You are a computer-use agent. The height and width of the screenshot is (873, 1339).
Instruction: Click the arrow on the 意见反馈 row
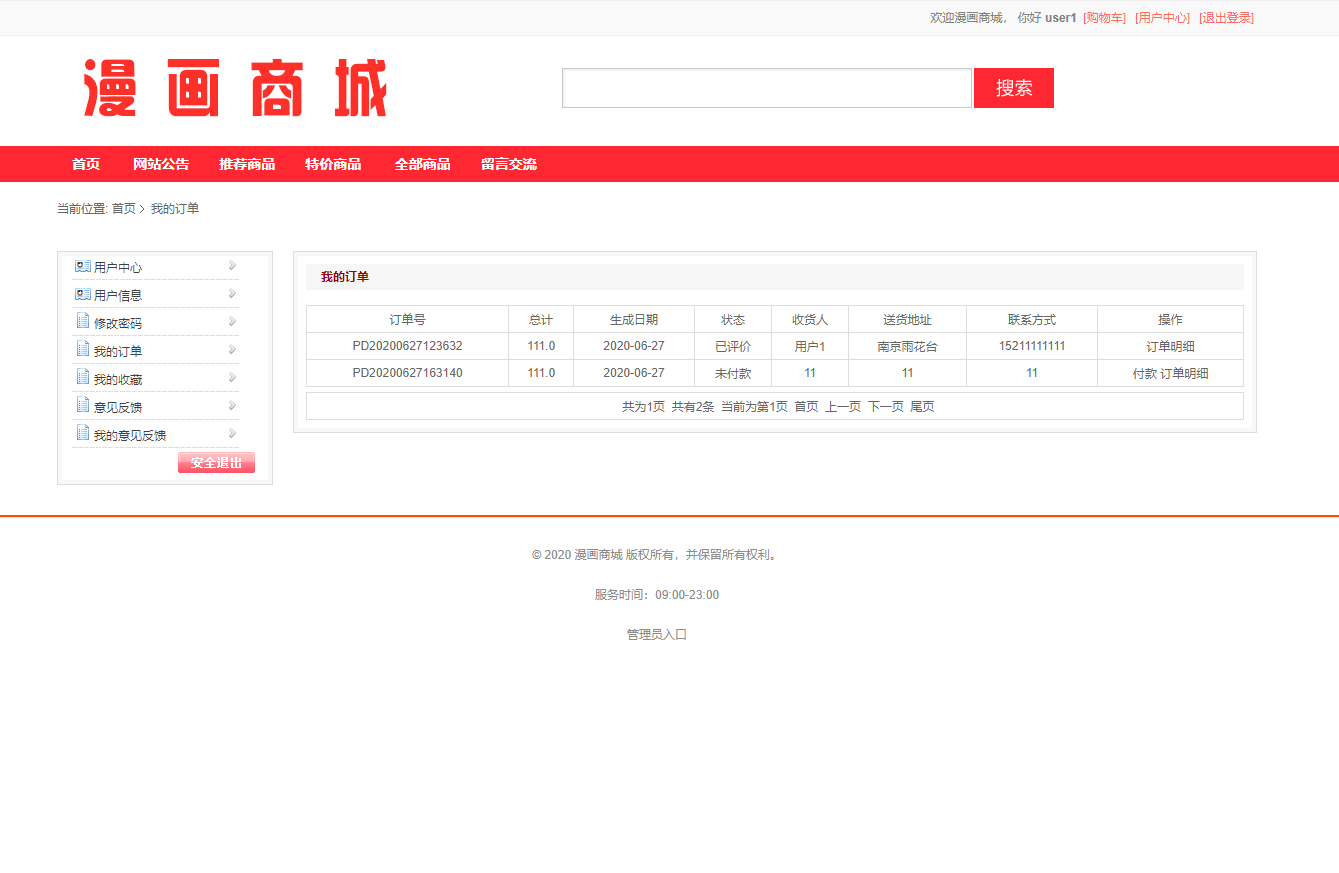pos(232,406)
